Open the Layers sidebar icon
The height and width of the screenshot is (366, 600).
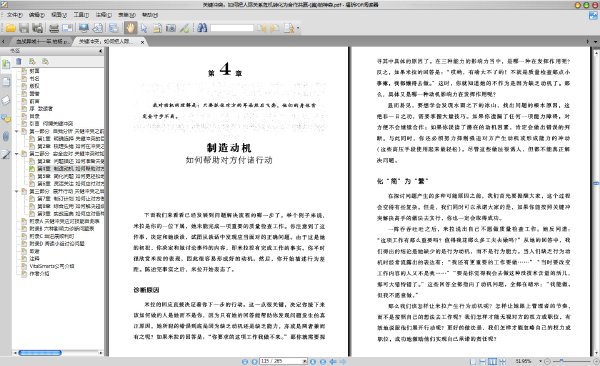point(6,100)
